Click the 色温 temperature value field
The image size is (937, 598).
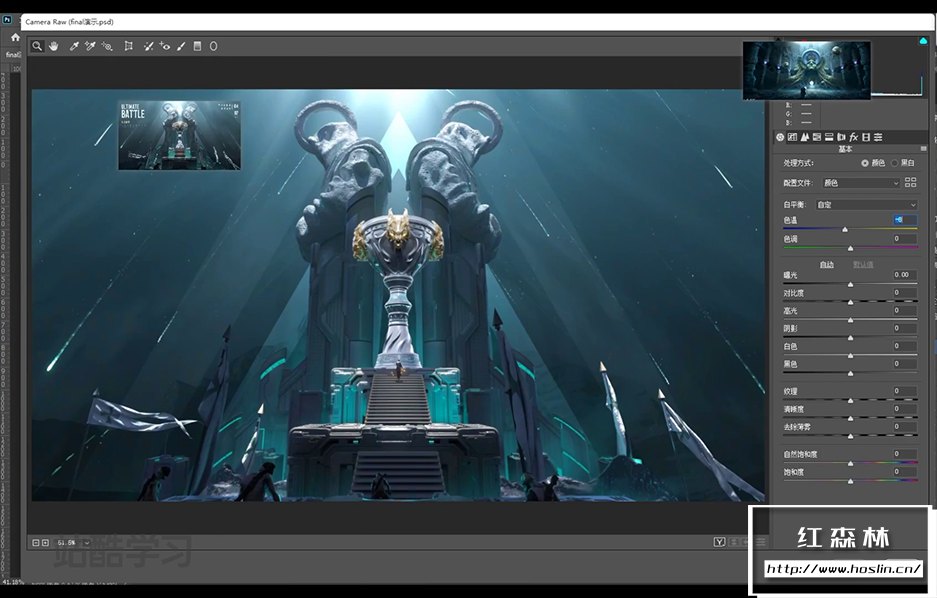(x=905, y=220)
